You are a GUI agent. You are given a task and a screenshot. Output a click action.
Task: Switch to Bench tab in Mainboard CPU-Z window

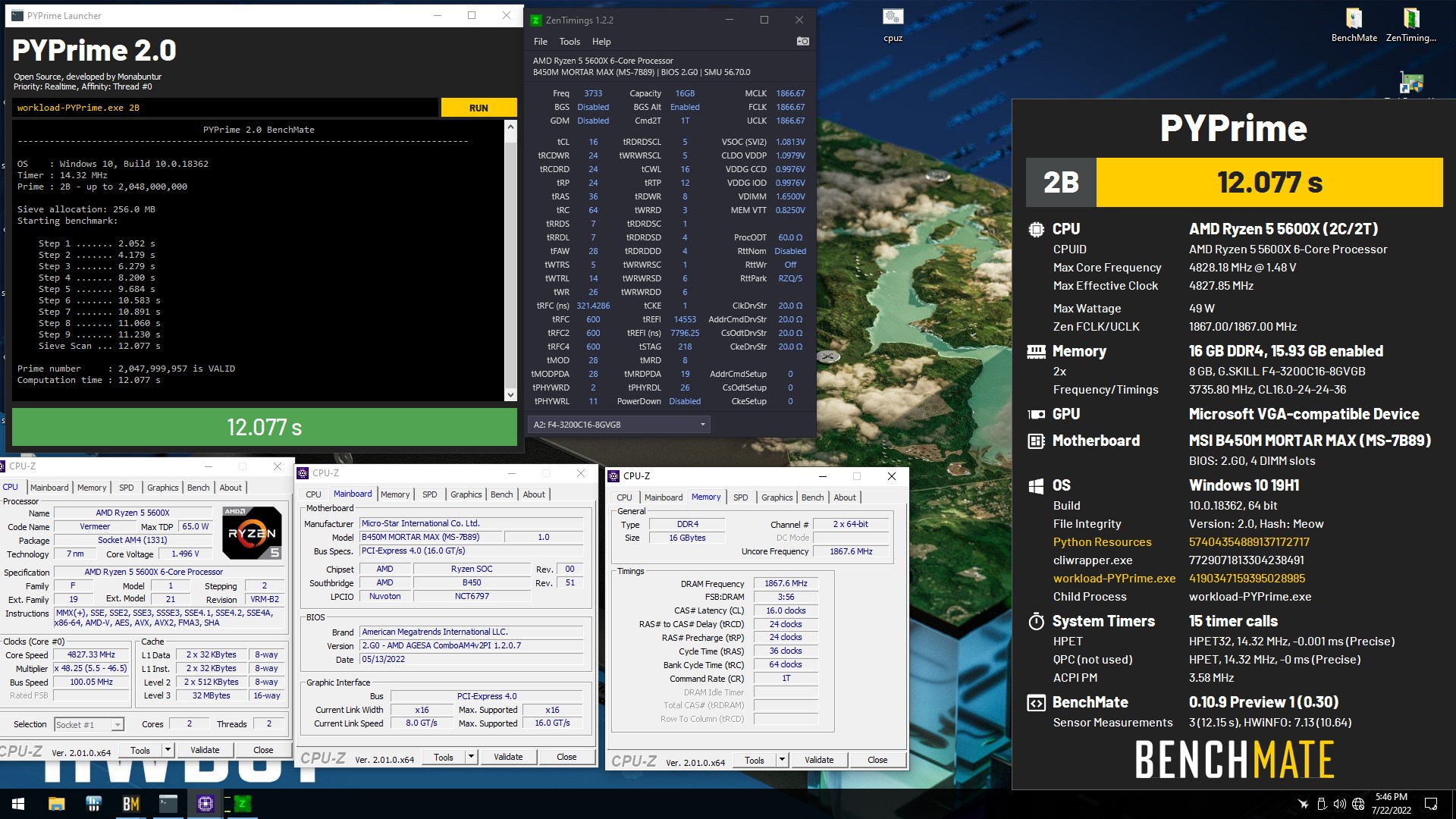point(501,494)
